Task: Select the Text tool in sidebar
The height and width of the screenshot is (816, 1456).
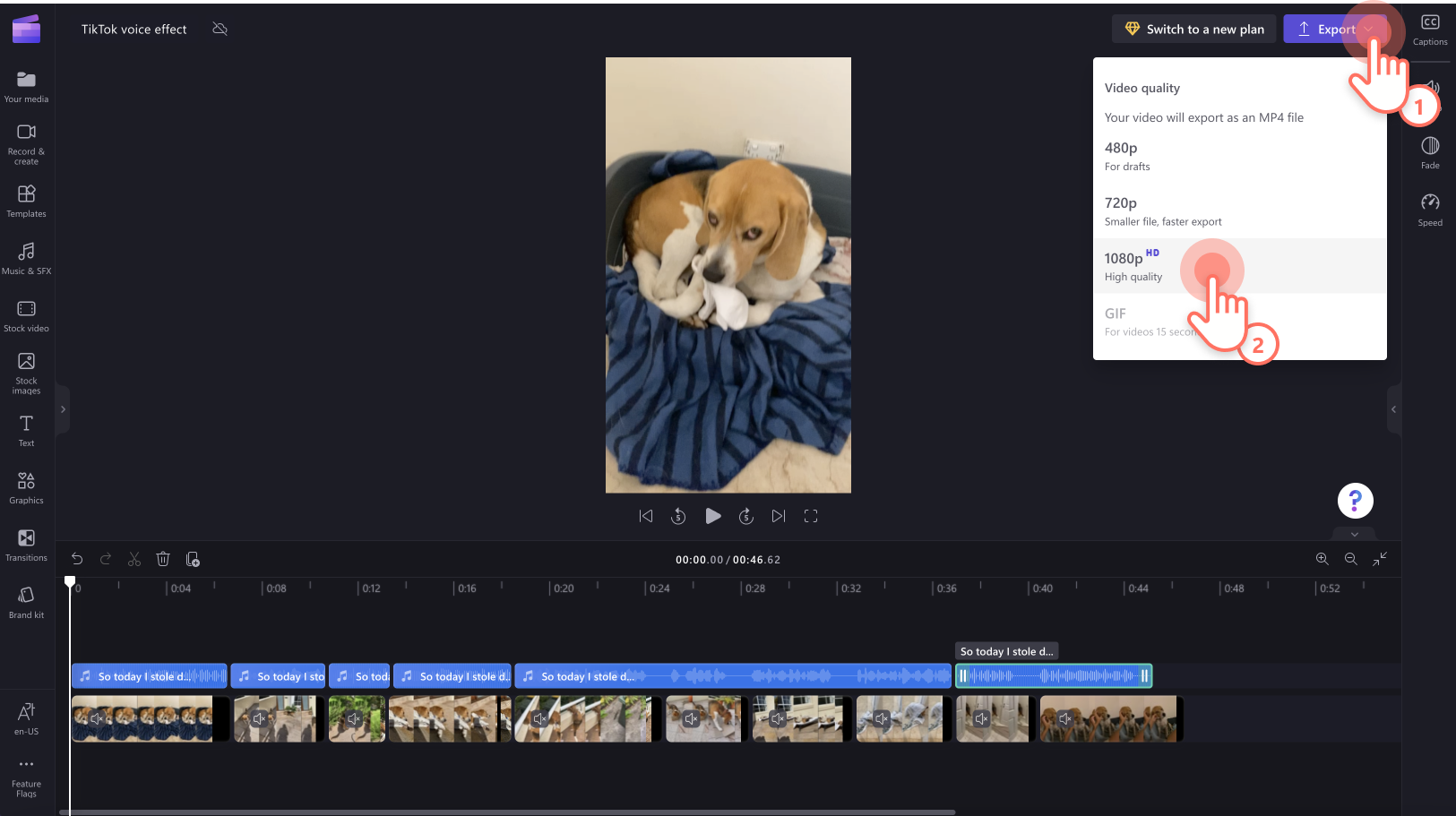Action: coord(26,430)
